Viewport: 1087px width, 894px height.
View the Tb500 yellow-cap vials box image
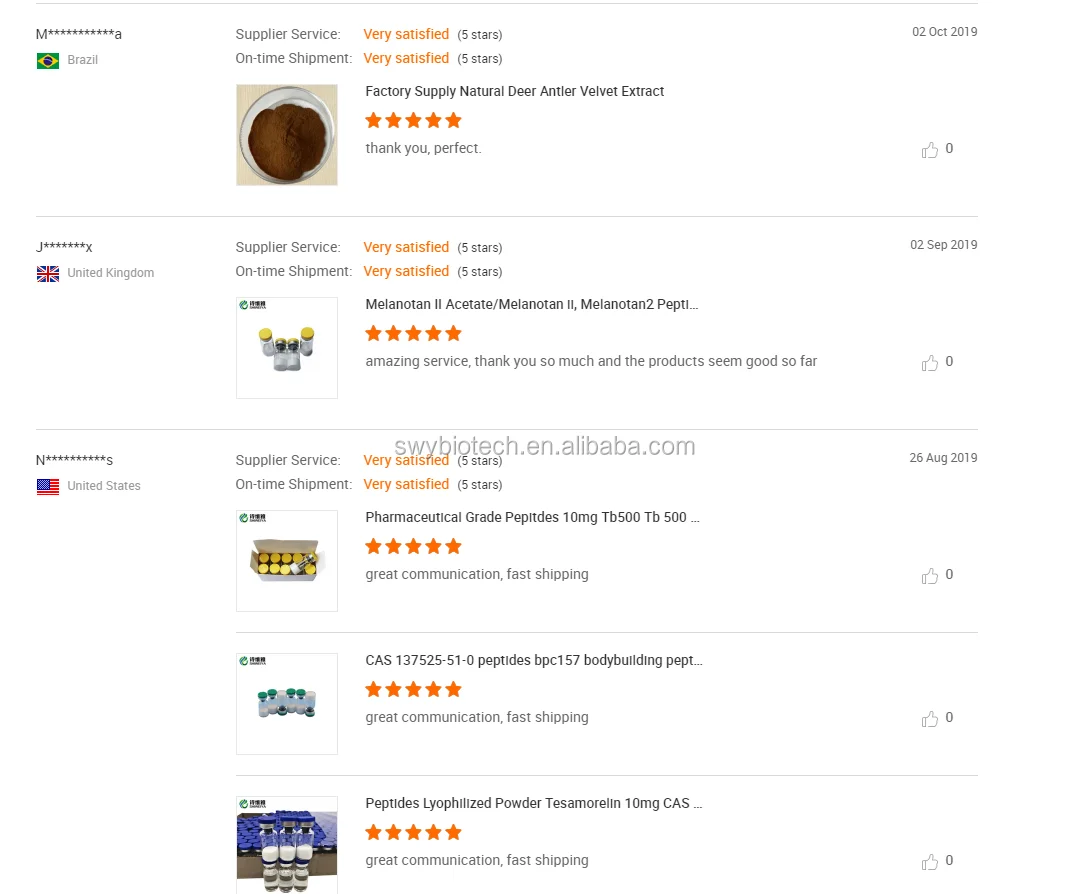click(x=287, y=561)
